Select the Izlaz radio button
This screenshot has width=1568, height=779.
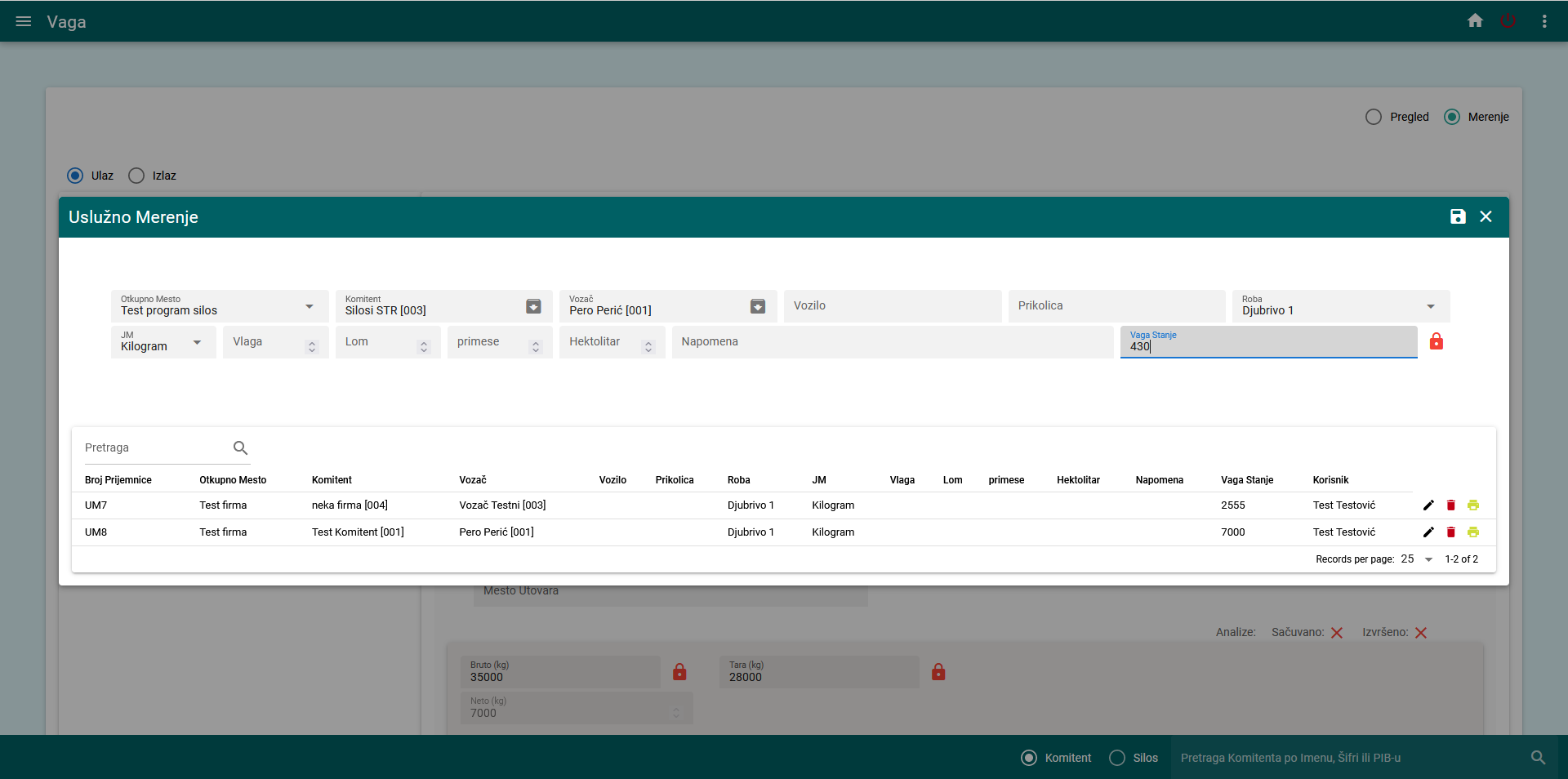(x=136, y=176)
